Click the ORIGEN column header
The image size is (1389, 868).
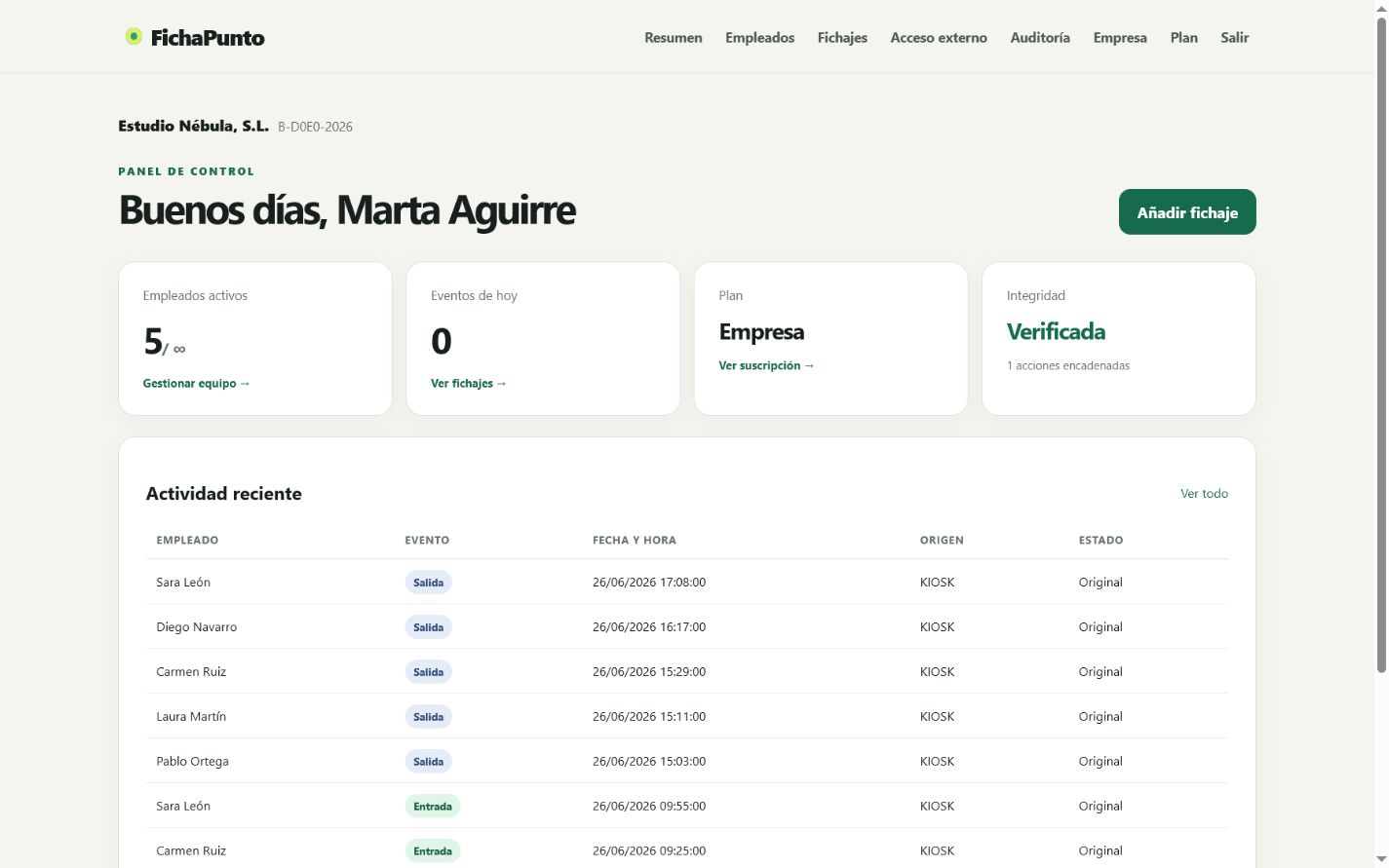[942, 541]
